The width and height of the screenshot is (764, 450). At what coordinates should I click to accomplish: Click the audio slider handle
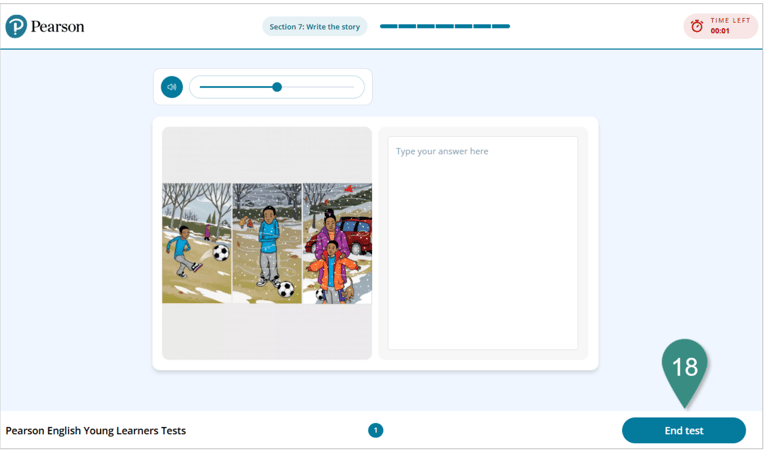tap(277, 87)
